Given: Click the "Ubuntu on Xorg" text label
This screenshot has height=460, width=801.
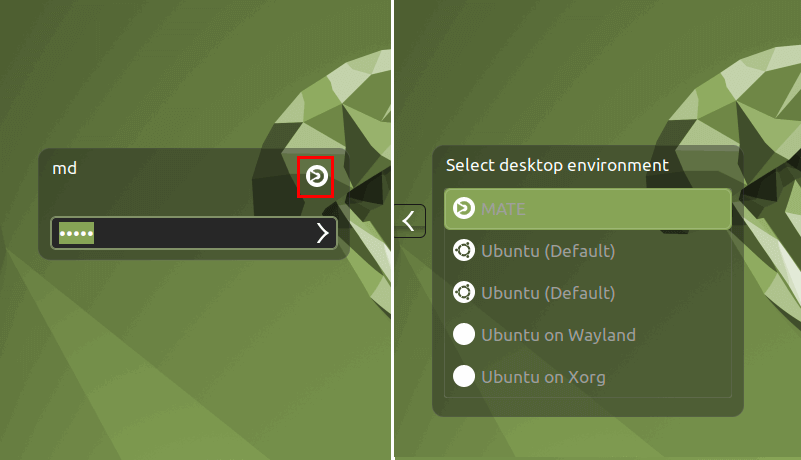Looking at the screenshot, I should [543, 377].
